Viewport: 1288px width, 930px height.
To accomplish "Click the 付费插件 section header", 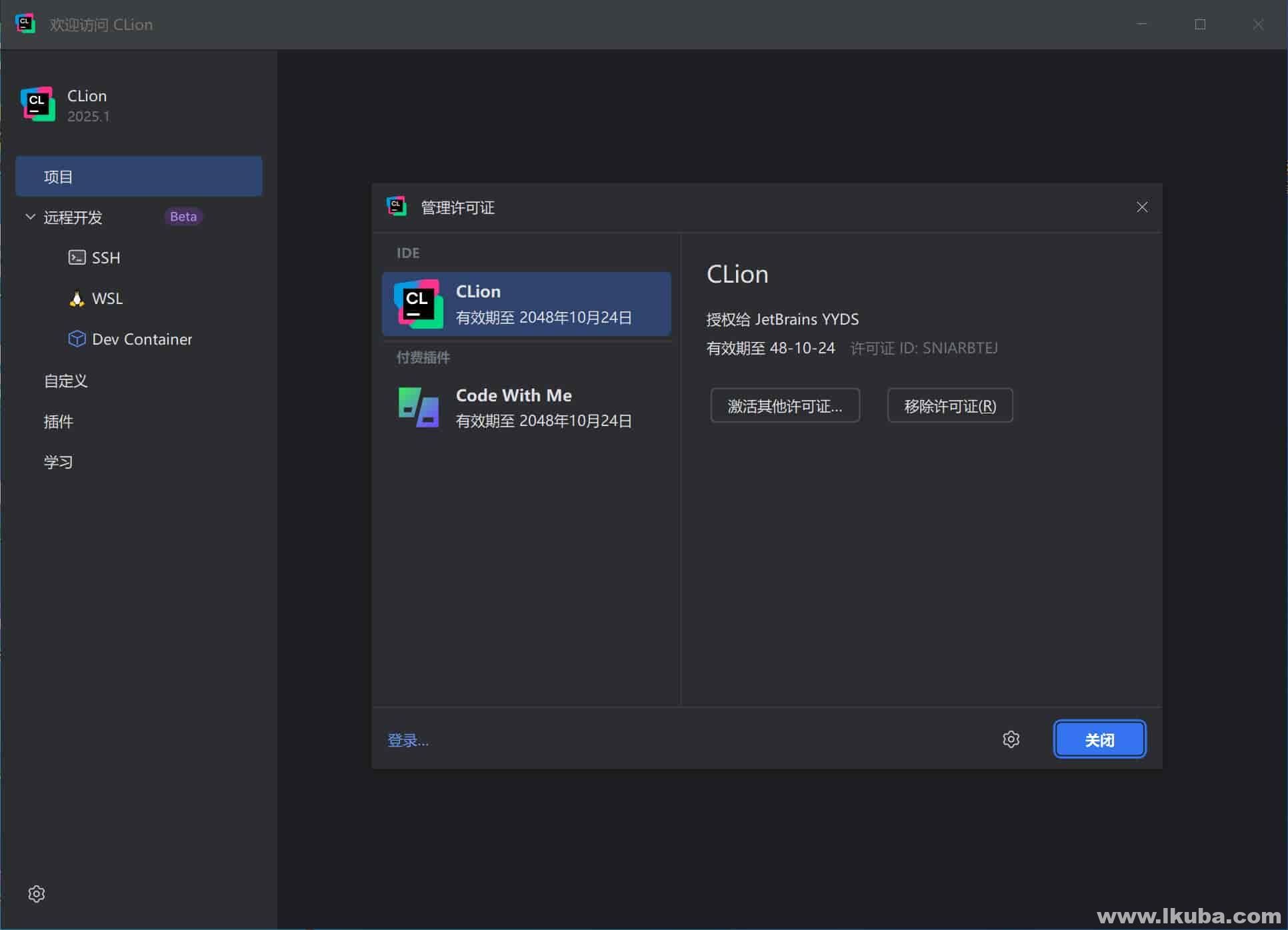I will click(423, 357).
